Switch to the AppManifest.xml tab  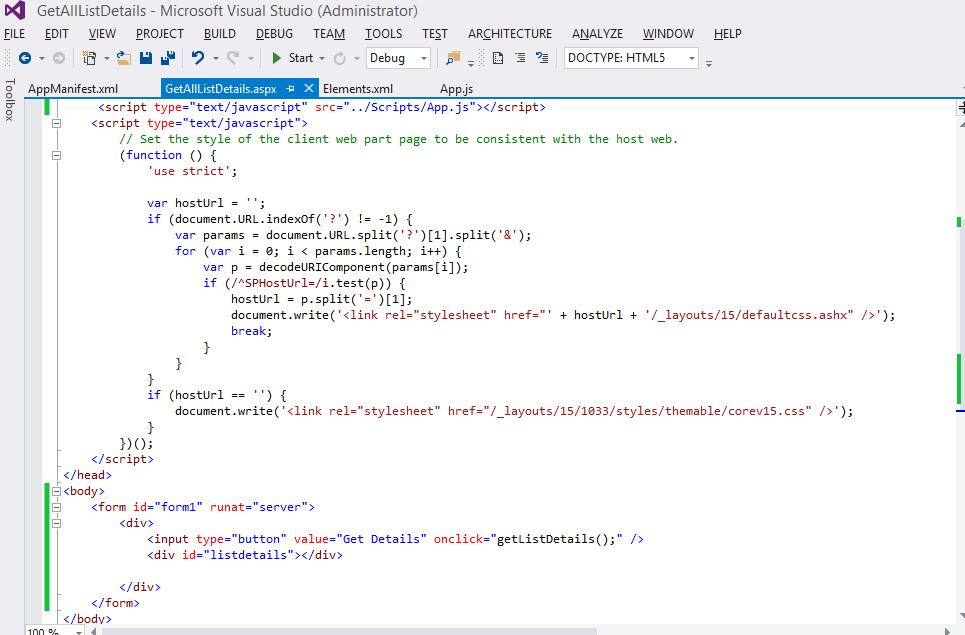(73, 89)
